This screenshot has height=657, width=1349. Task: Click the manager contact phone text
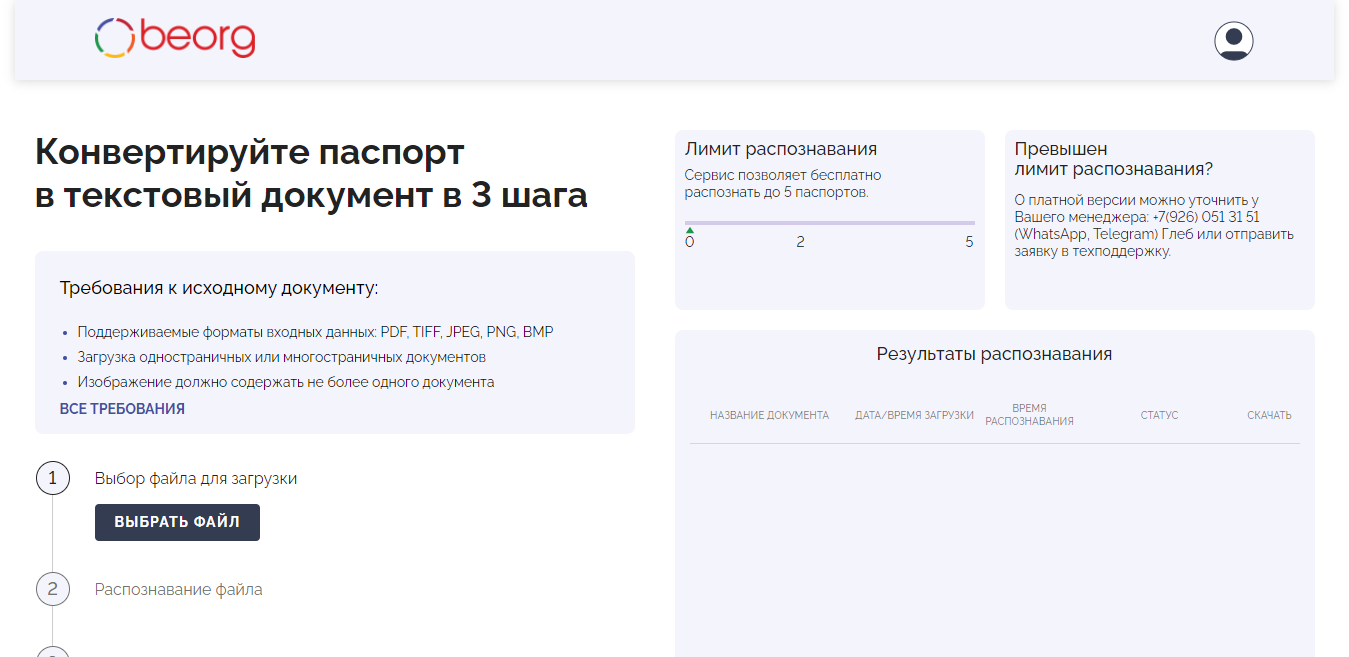pyautogui.click(x=1154, y=226)
